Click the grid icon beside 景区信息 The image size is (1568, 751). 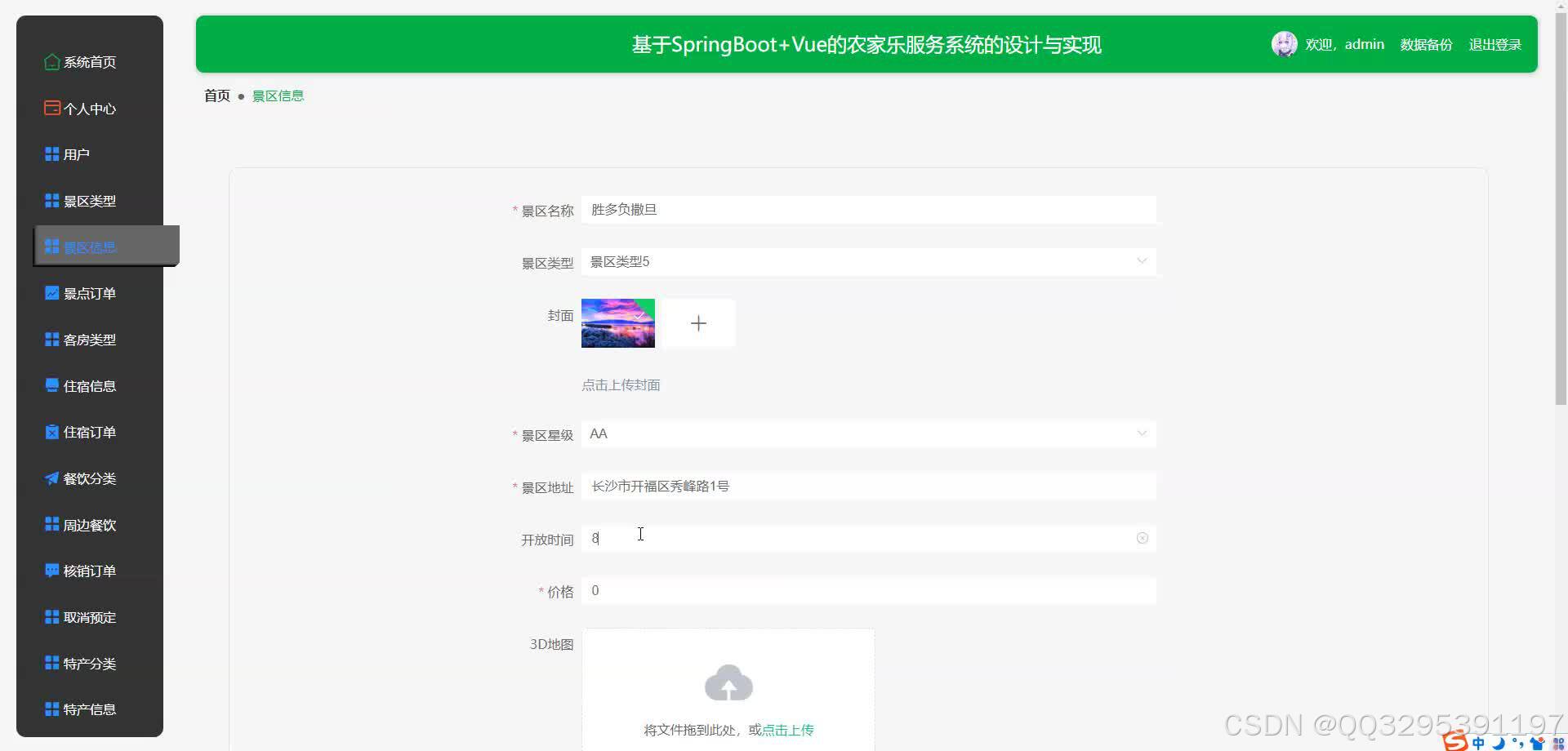pos(51,247)
